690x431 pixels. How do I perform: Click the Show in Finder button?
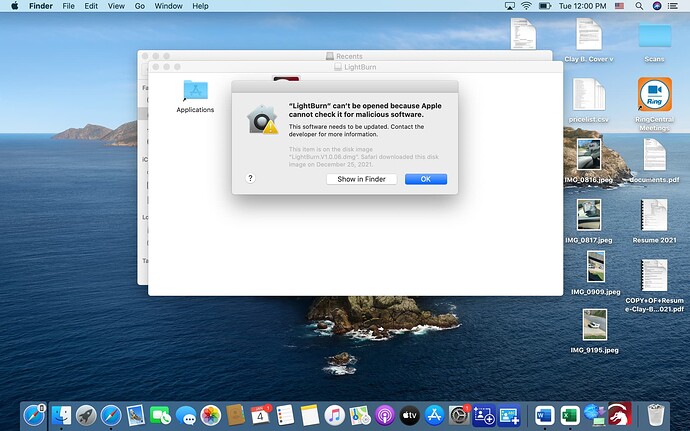pos(361,179)
